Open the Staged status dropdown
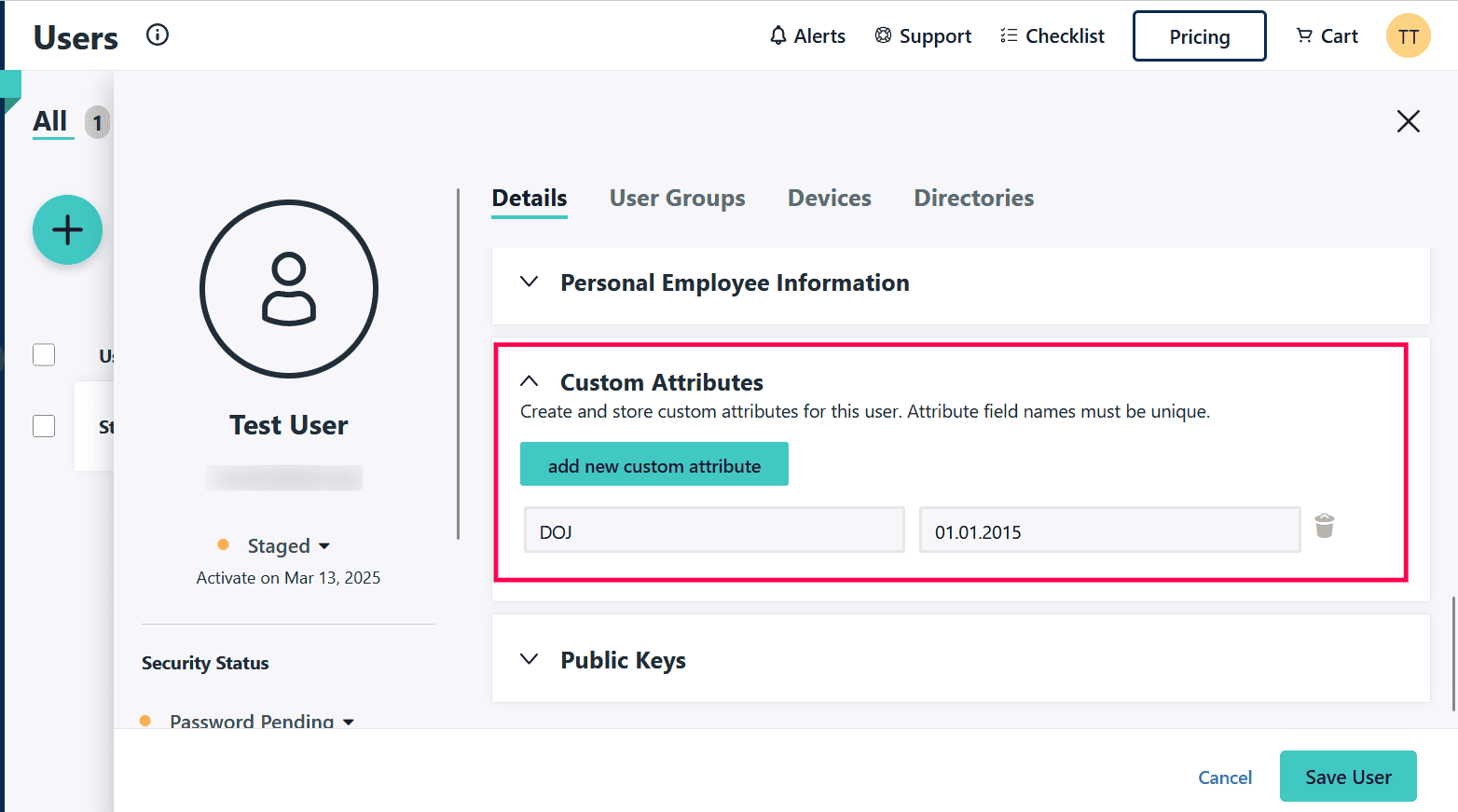The width and height of the screenshot is (1458, 812). coord(287,545)
